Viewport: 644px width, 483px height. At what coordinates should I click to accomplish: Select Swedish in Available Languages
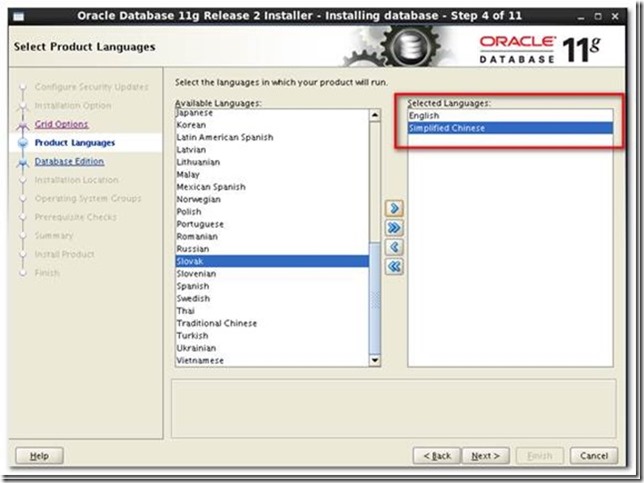click(272, 298)
